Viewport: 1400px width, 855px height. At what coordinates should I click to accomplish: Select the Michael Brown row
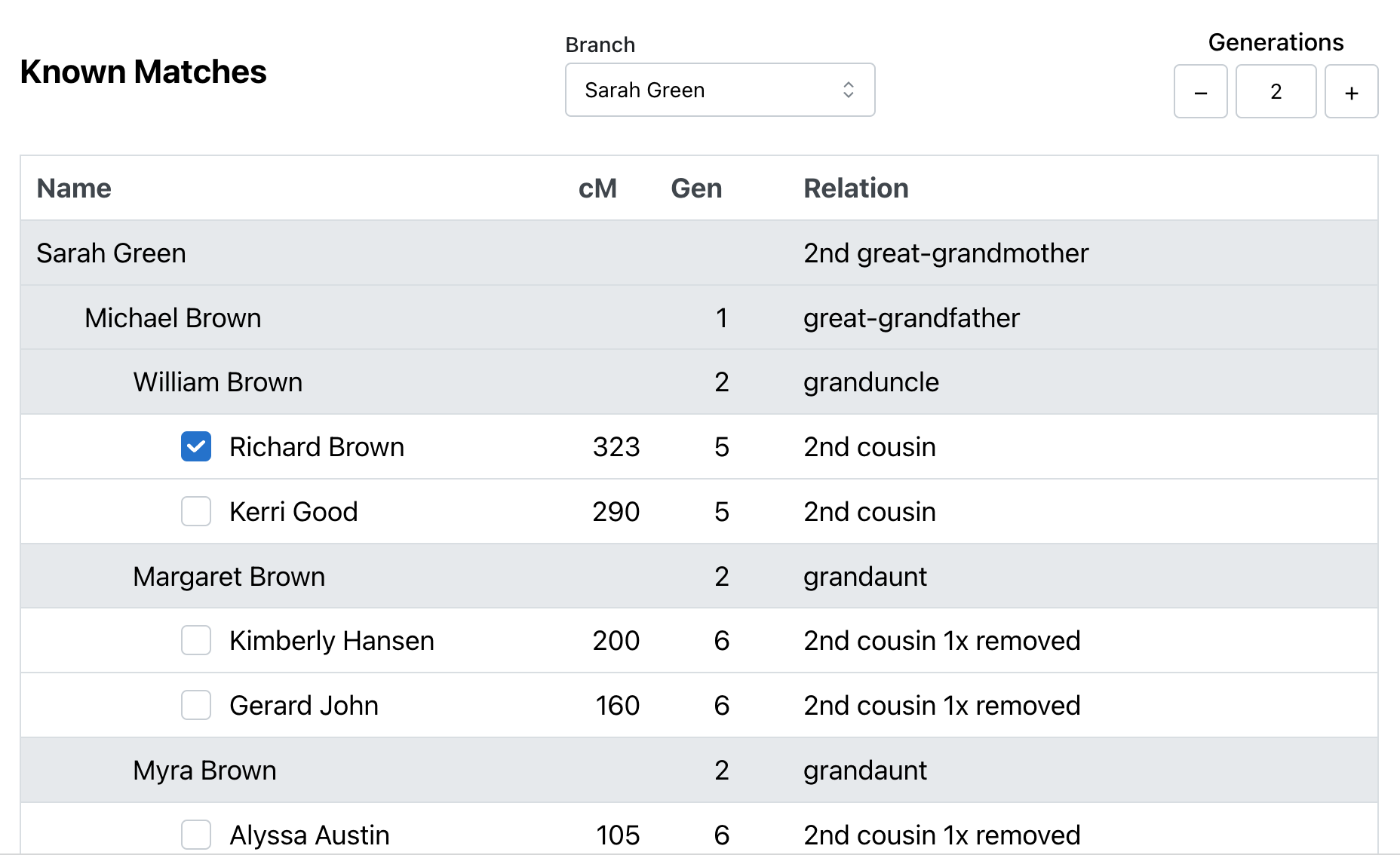(173, 318)
